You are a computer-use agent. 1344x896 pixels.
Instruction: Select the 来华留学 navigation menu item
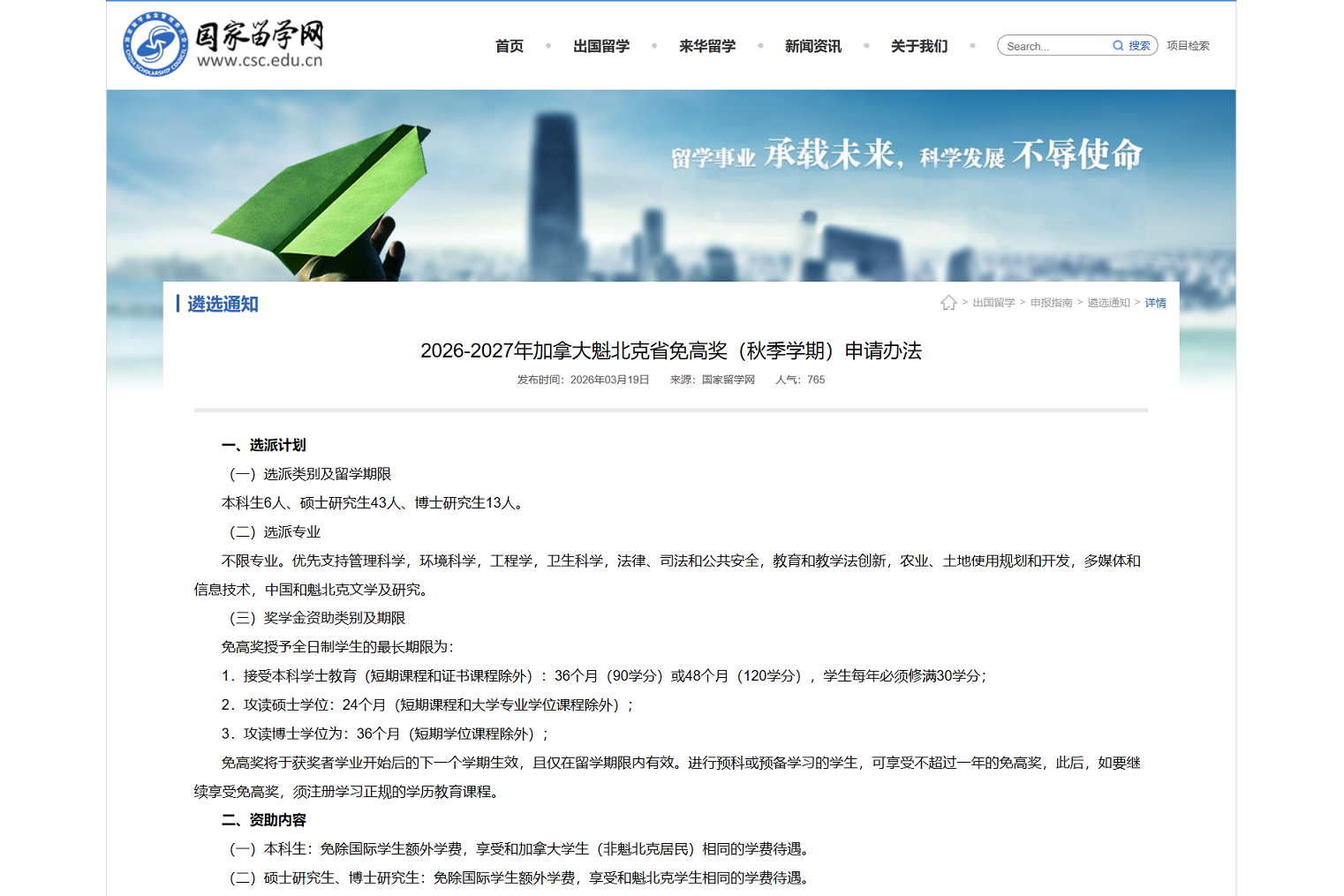tap(707, 46)
